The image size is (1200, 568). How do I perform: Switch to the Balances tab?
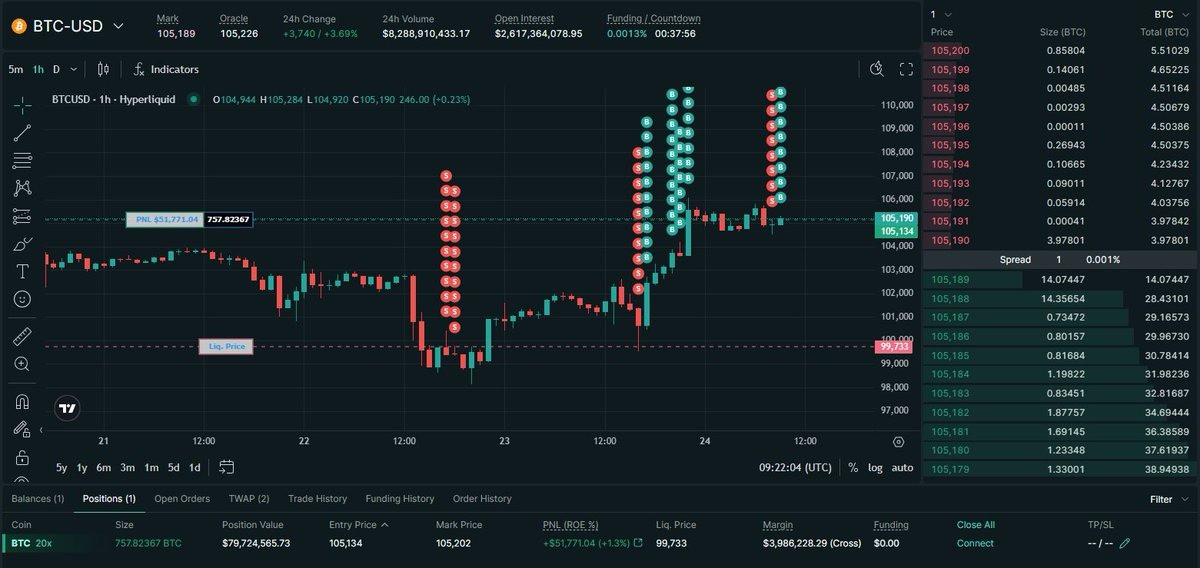tap(38, 499)
